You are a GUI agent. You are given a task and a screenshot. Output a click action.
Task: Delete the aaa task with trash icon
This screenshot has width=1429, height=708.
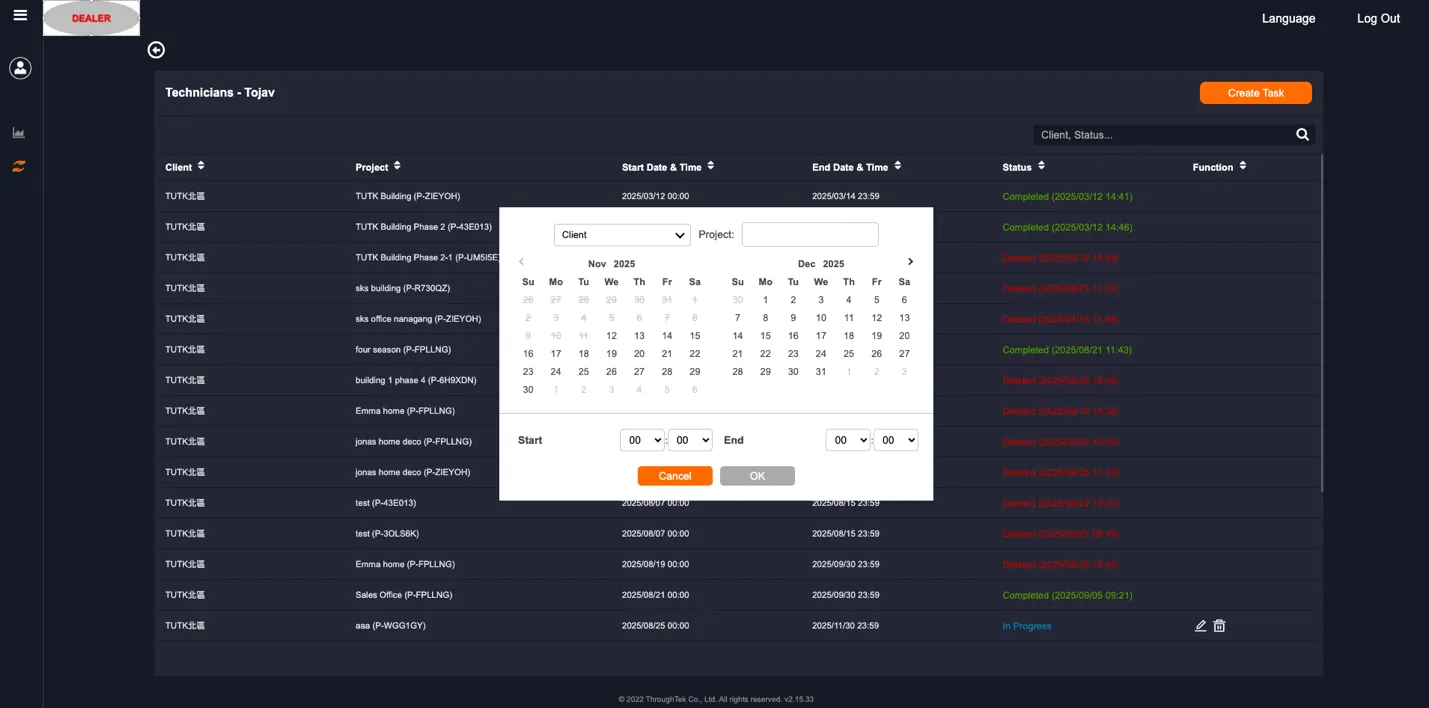(1219, 625)
